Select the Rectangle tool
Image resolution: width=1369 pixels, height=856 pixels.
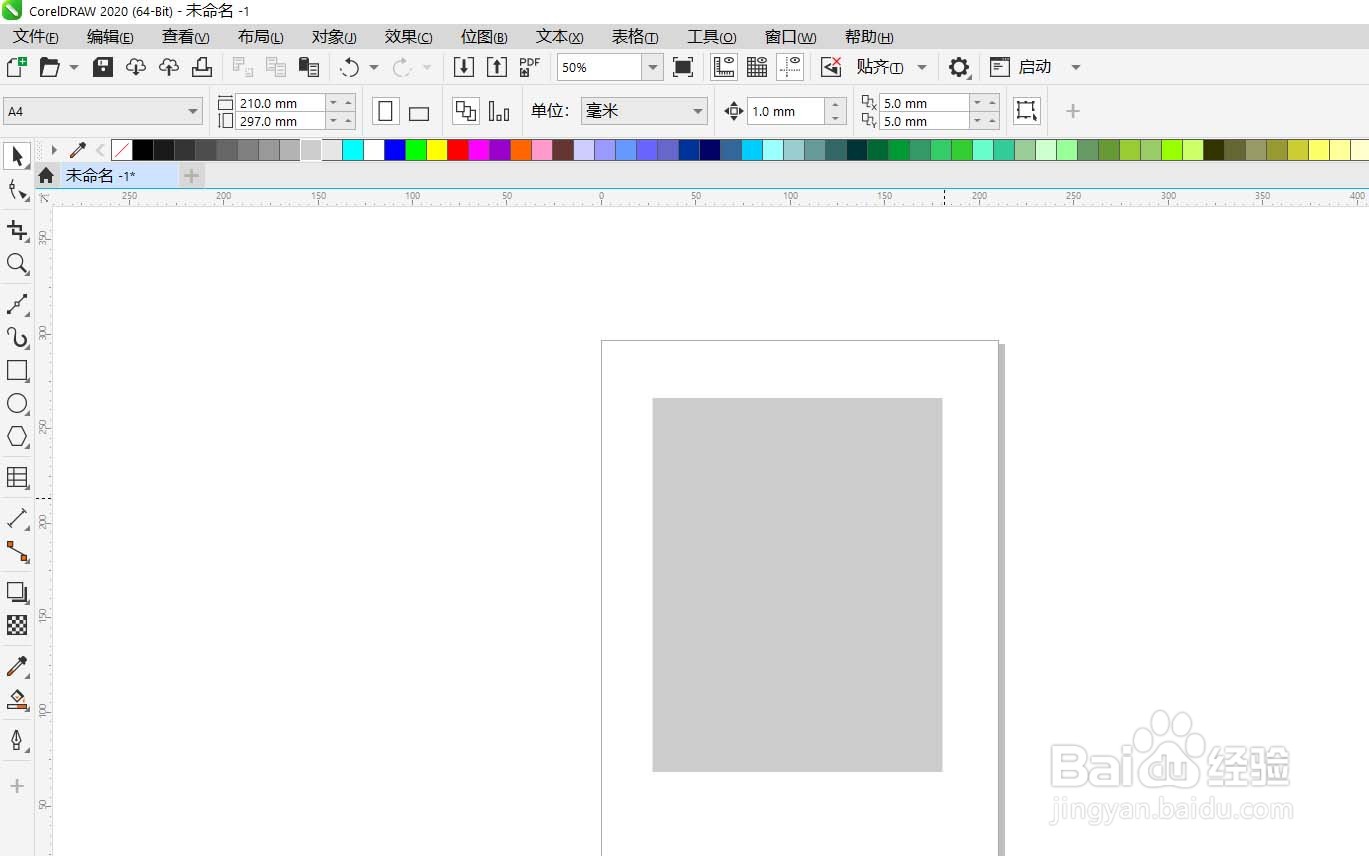17,371
